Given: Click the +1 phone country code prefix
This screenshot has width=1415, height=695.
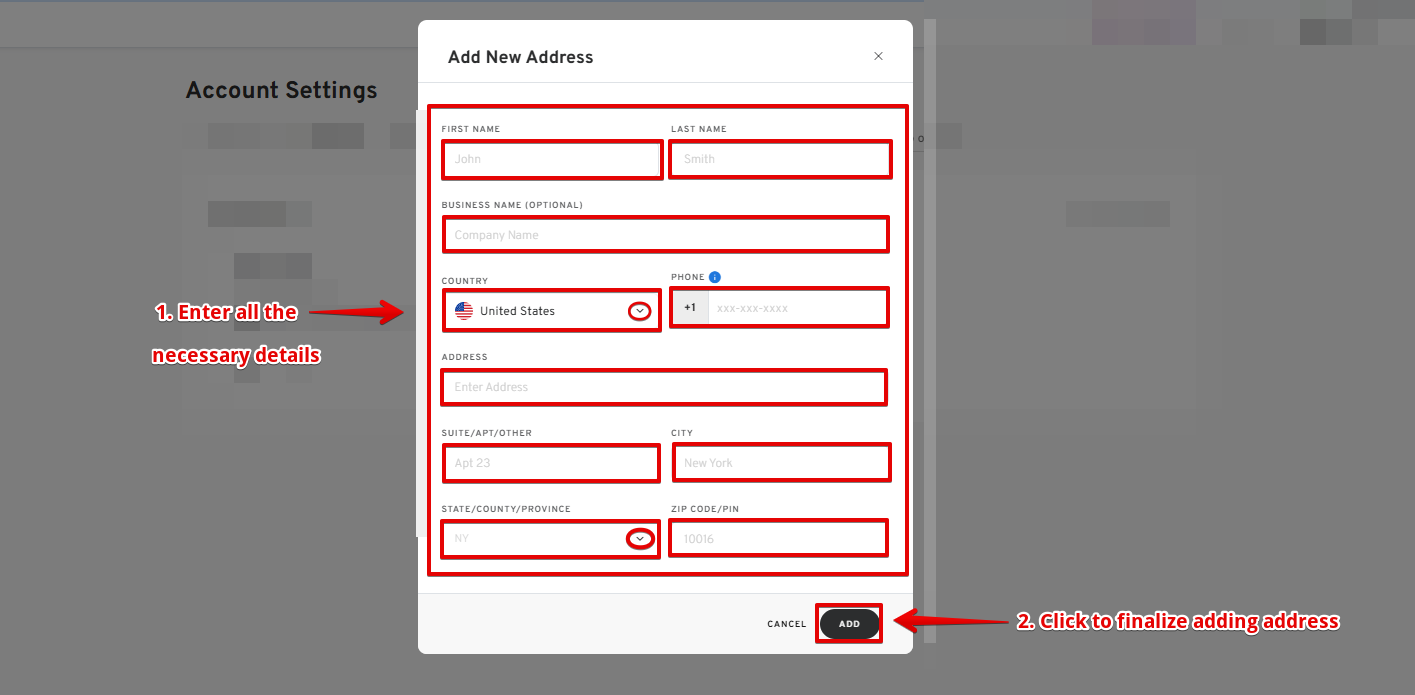Looking at the screenshot, I should tap(690, 308).
